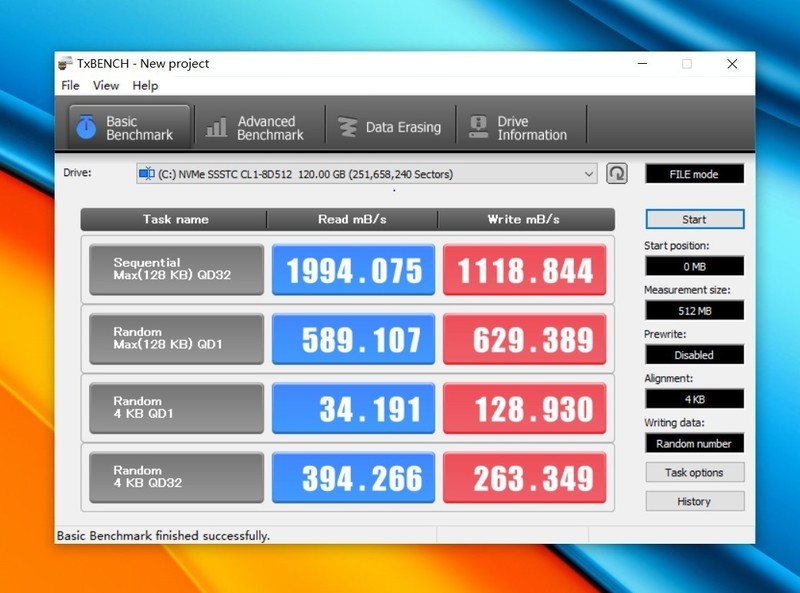
Task: Toggle the FILE mode button
Action: pos(694,174)
